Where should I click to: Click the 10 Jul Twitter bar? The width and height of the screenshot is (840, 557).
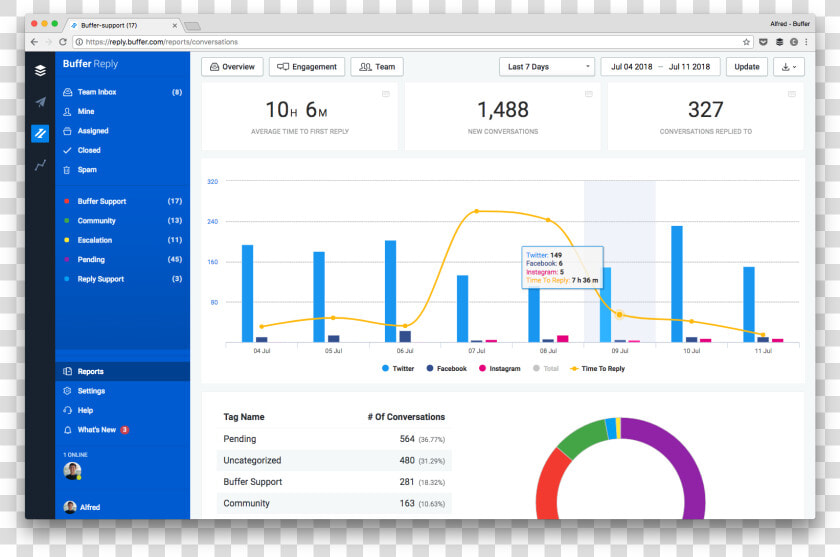(x=677, y=284)
